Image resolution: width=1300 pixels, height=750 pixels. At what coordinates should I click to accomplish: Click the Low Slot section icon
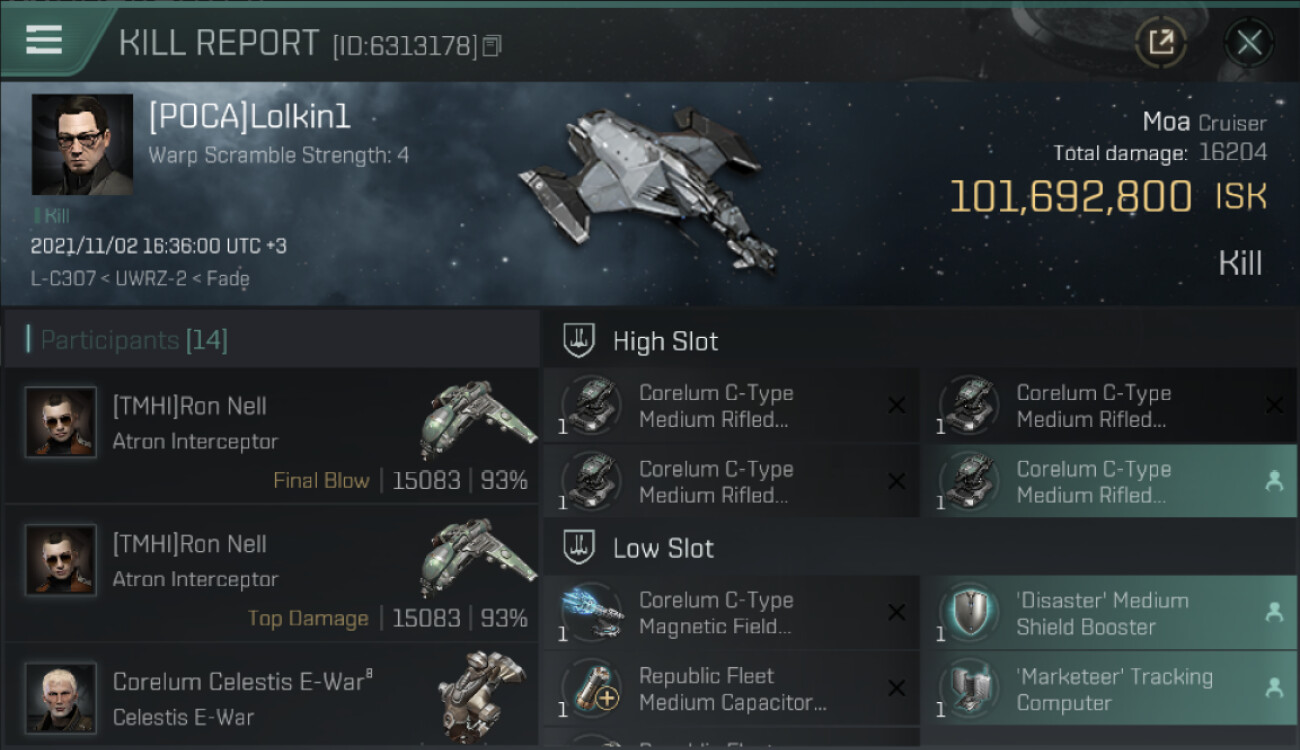click(579, 548)
